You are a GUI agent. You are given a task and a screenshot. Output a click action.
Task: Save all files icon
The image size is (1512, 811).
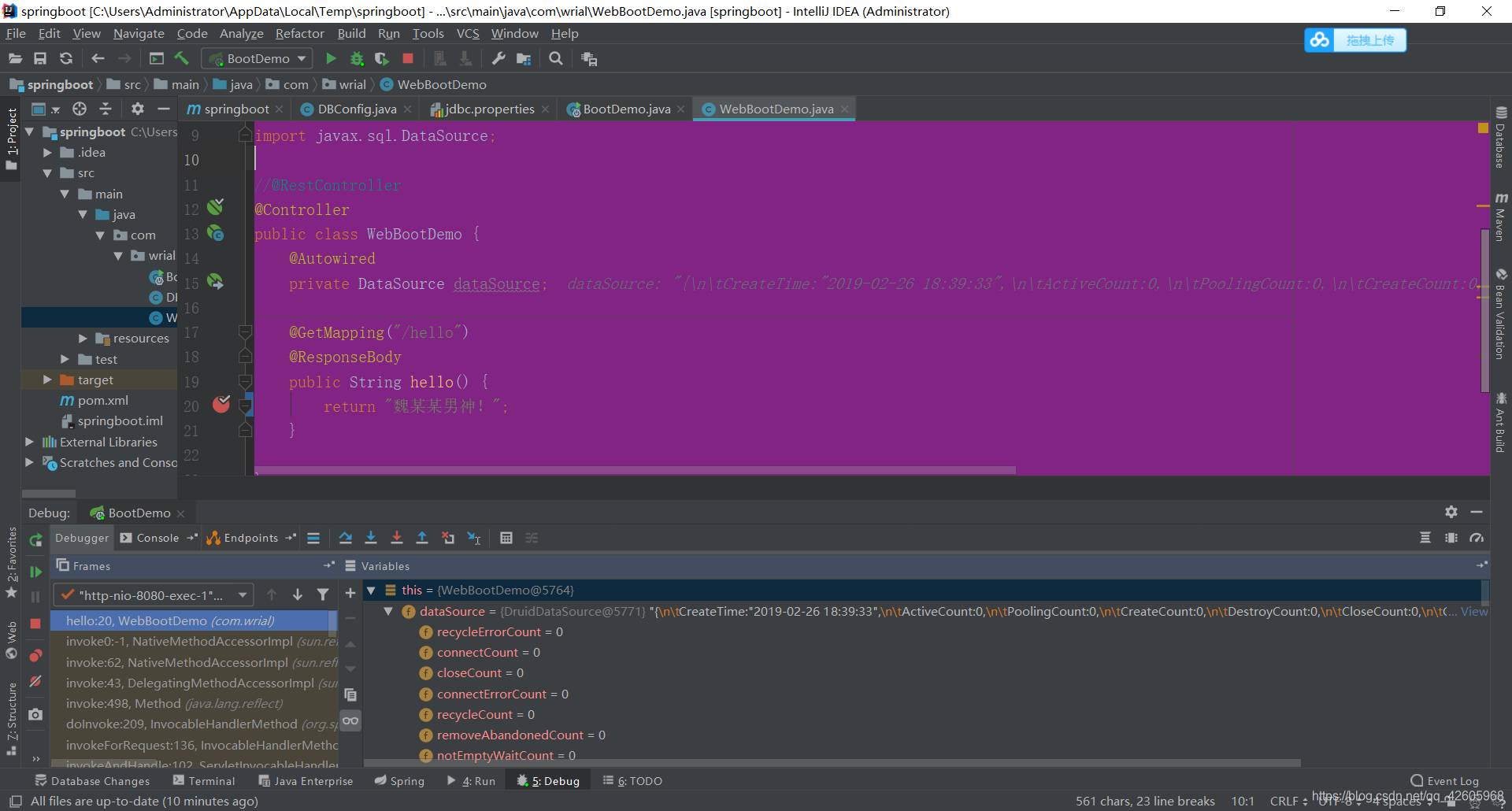click(x=40, y=58)
